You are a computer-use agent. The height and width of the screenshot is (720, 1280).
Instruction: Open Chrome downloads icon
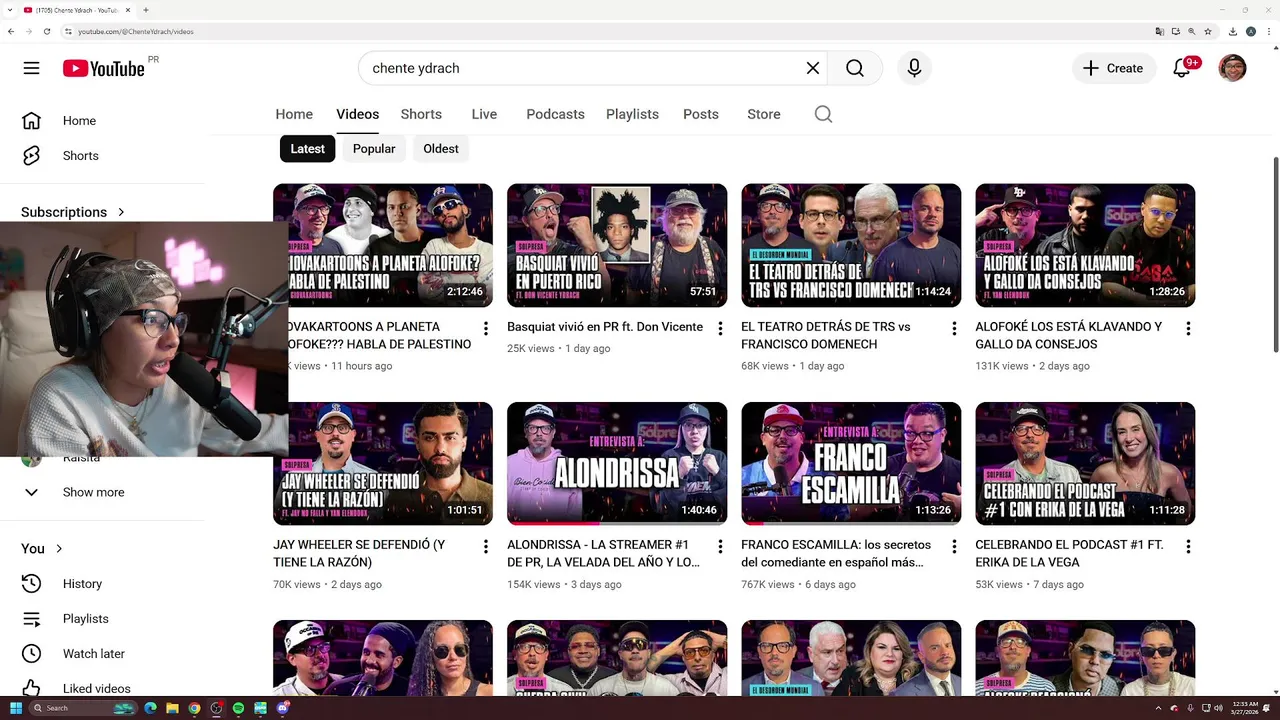coord(1233,31)
